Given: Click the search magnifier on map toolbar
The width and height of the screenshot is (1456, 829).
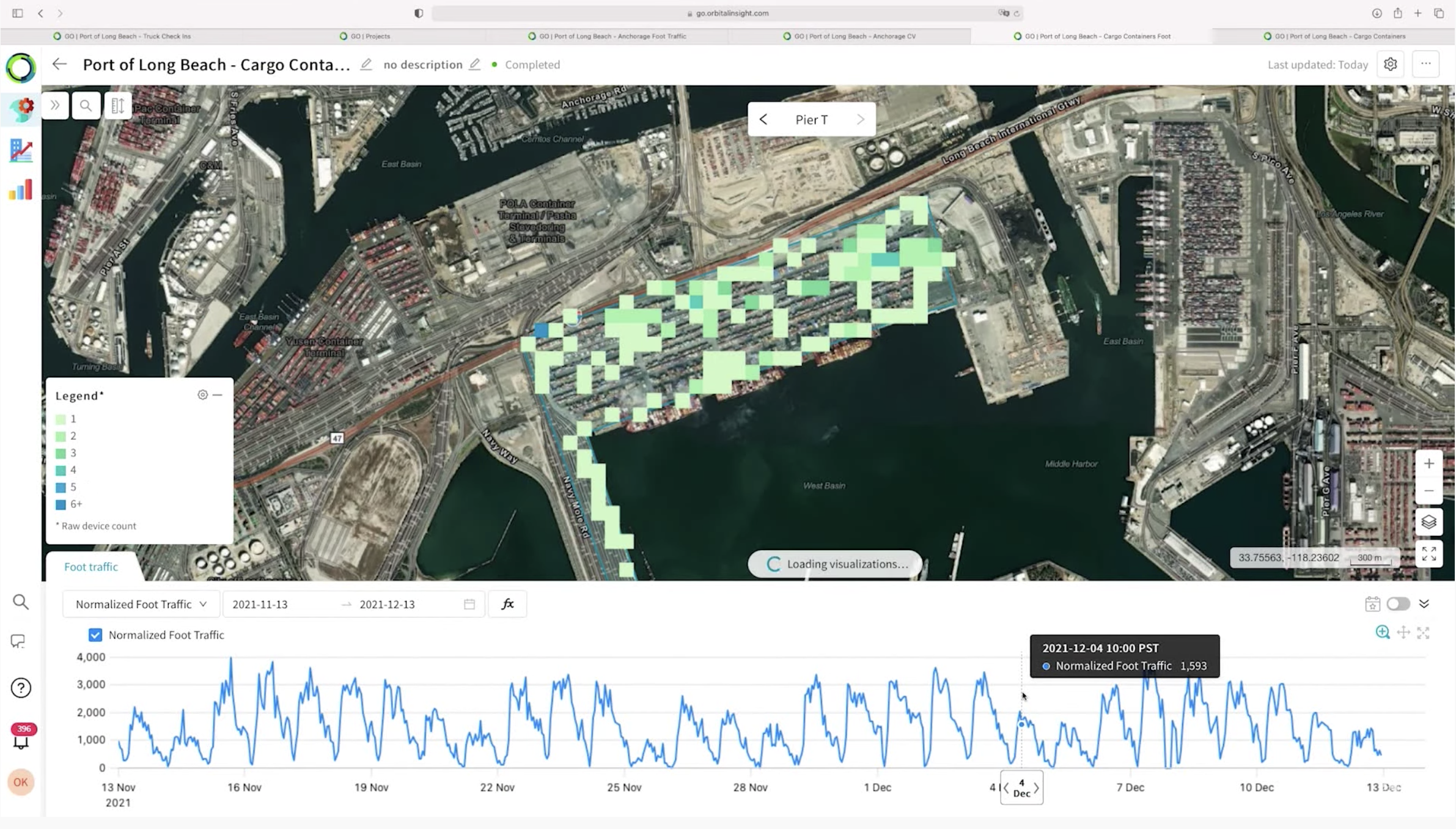Looking at the screenshot, I should pos(86,105).
